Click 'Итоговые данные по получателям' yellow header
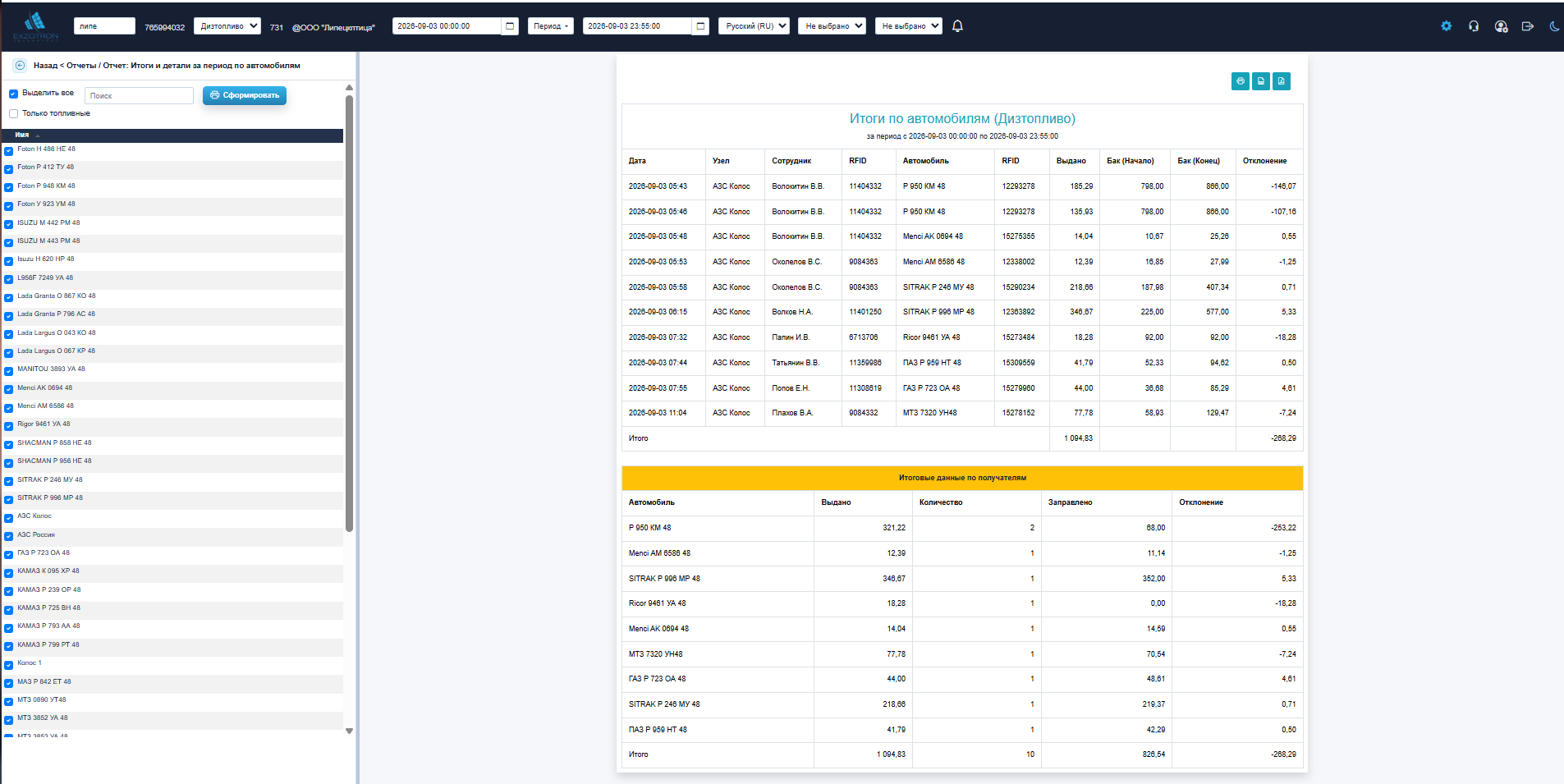Screen dimensions: 1564x784 962,478
